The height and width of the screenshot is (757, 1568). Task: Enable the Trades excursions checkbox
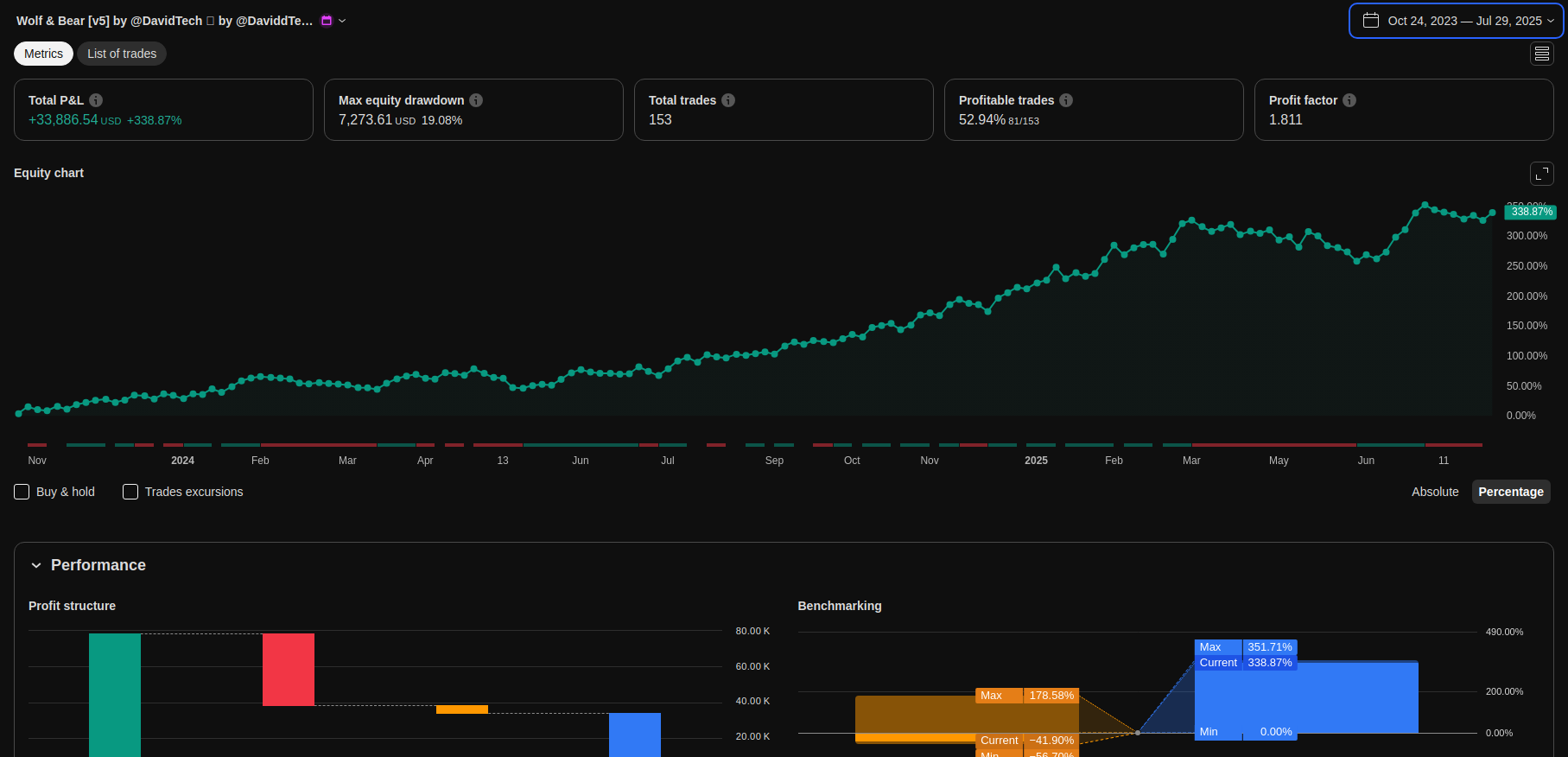[x=130, y=492]
